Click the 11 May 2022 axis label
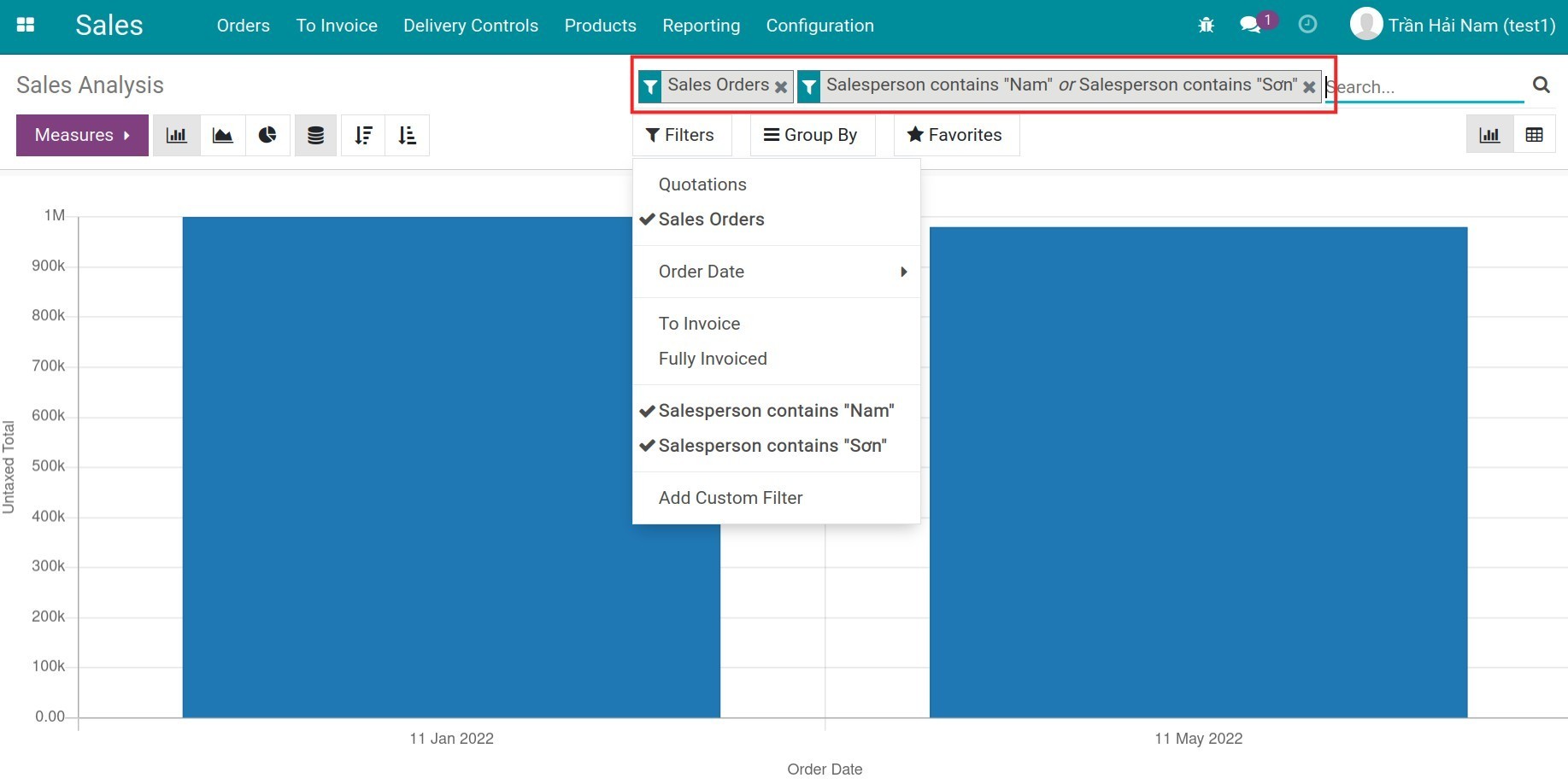Viewport: 1568px width, 784px height. (1198, 739)
